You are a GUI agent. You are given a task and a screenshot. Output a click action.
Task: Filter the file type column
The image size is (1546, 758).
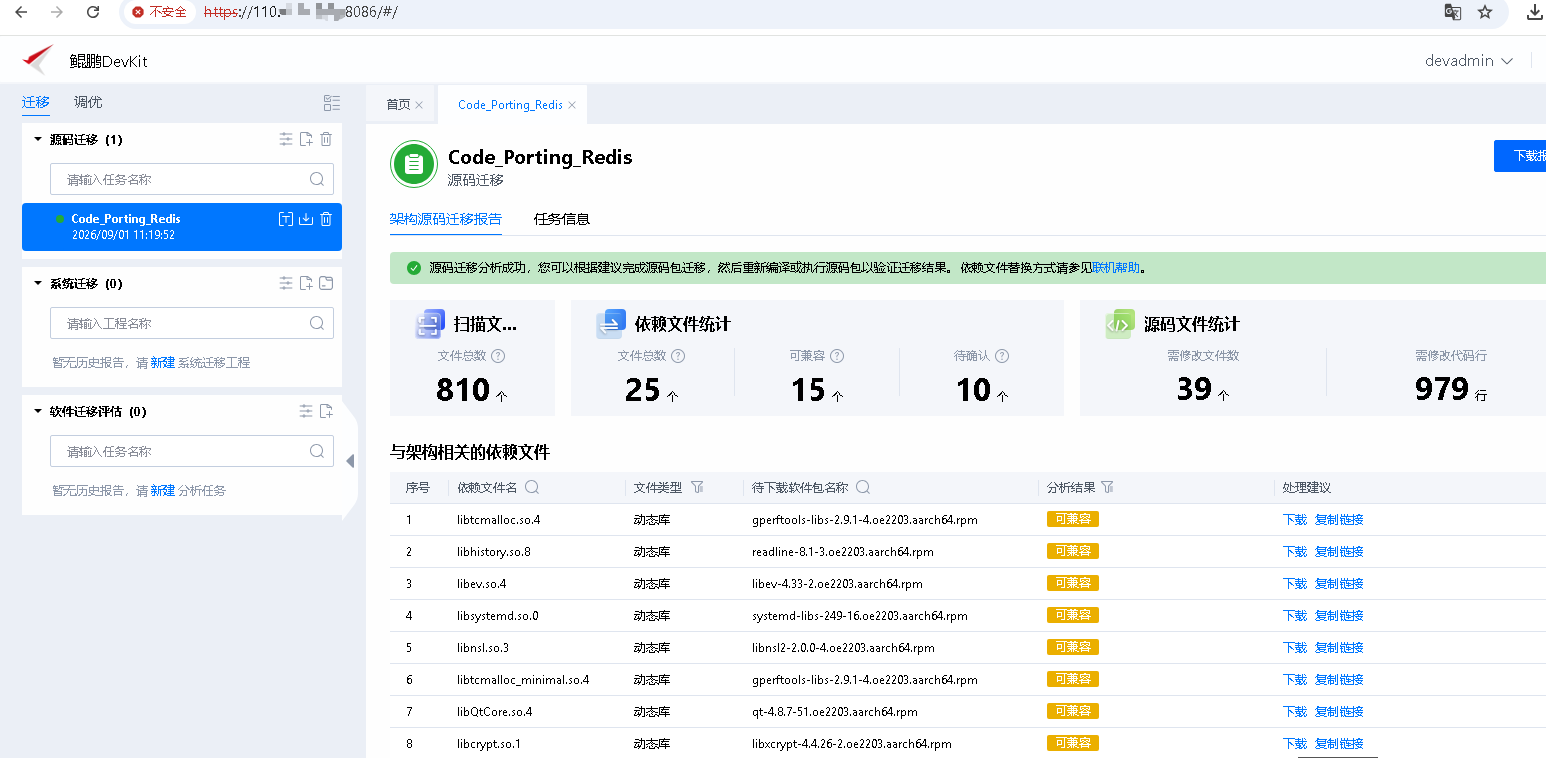[697, 487]
